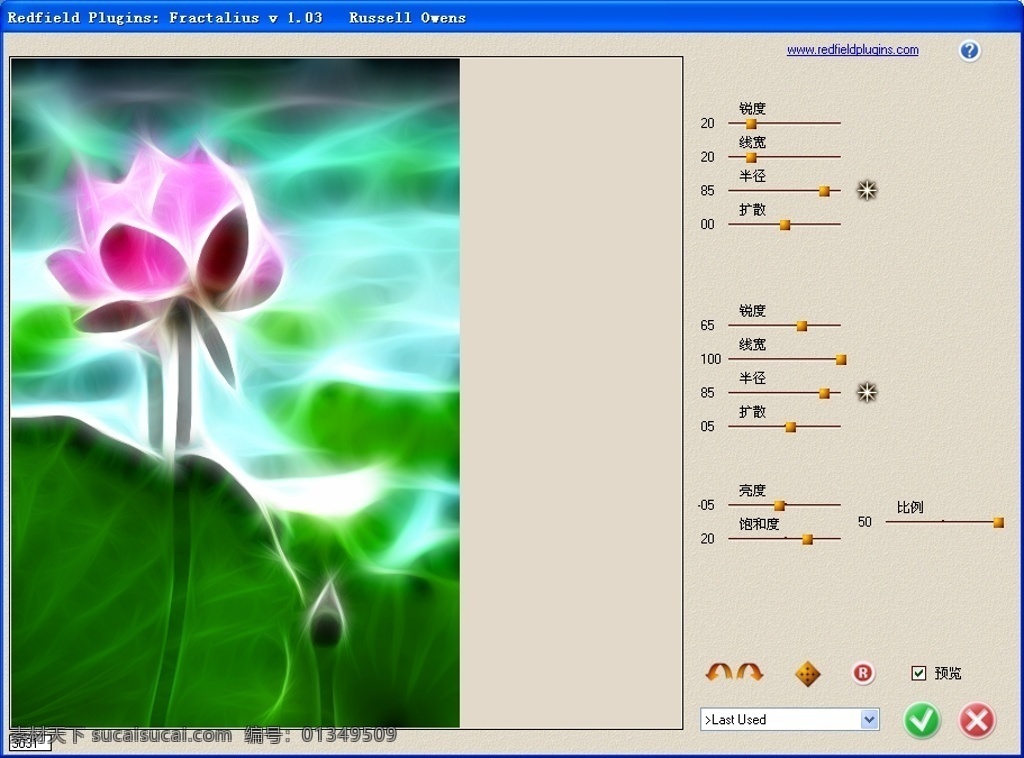Image resolution: width=1024 pixels, height=758 pixels.
Task: Cancel with the red X button
Action: coord(977,720)
